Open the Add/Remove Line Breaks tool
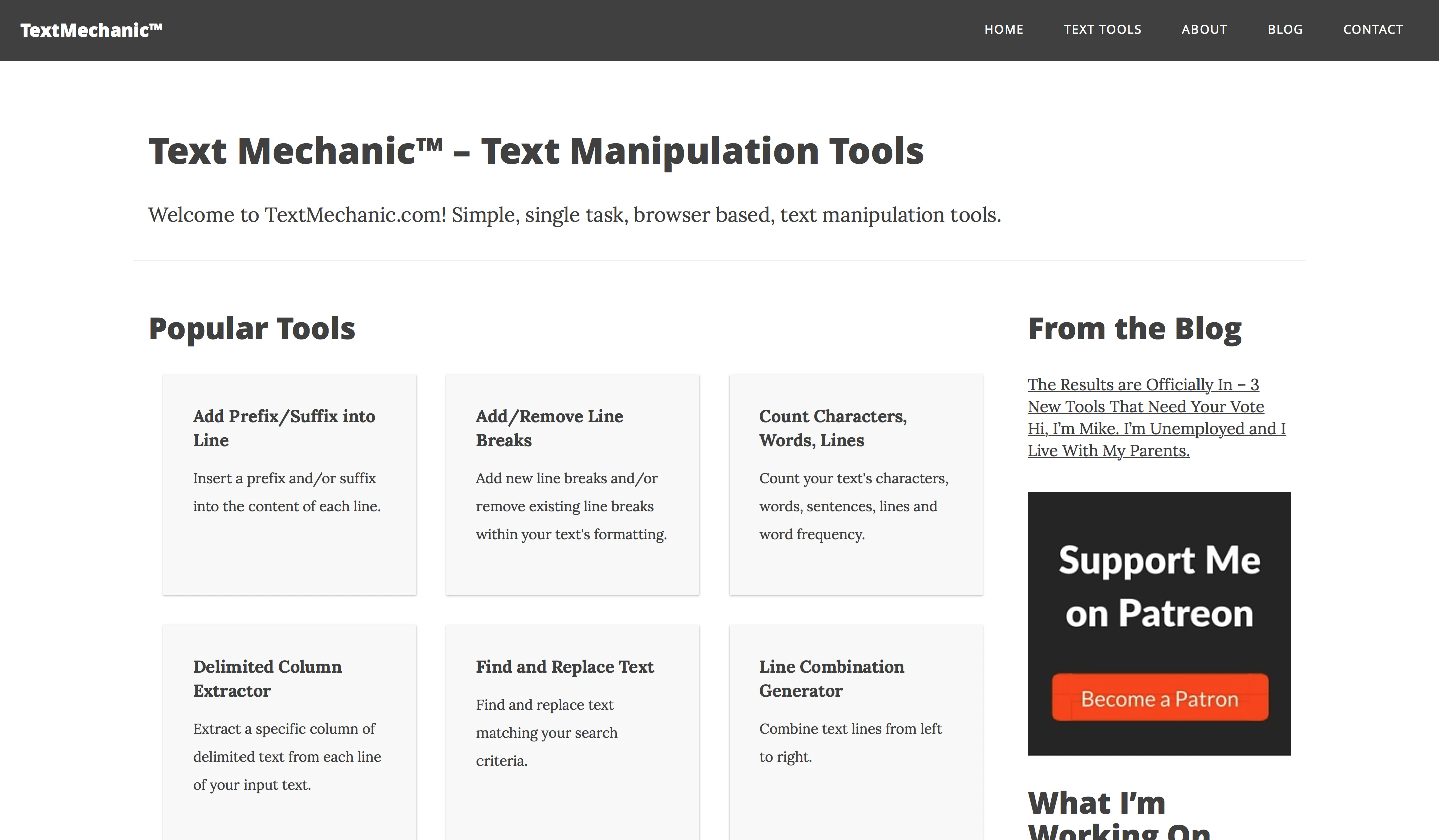Image resolution: width=1439 pixels, height=840 pixels. [549, 428]
